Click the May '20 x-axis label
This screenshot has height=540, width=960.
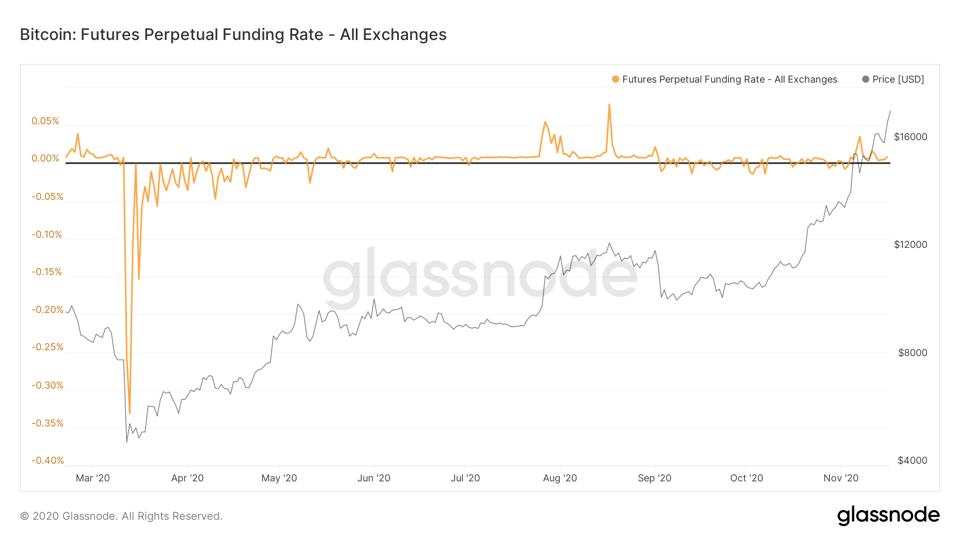279,478
